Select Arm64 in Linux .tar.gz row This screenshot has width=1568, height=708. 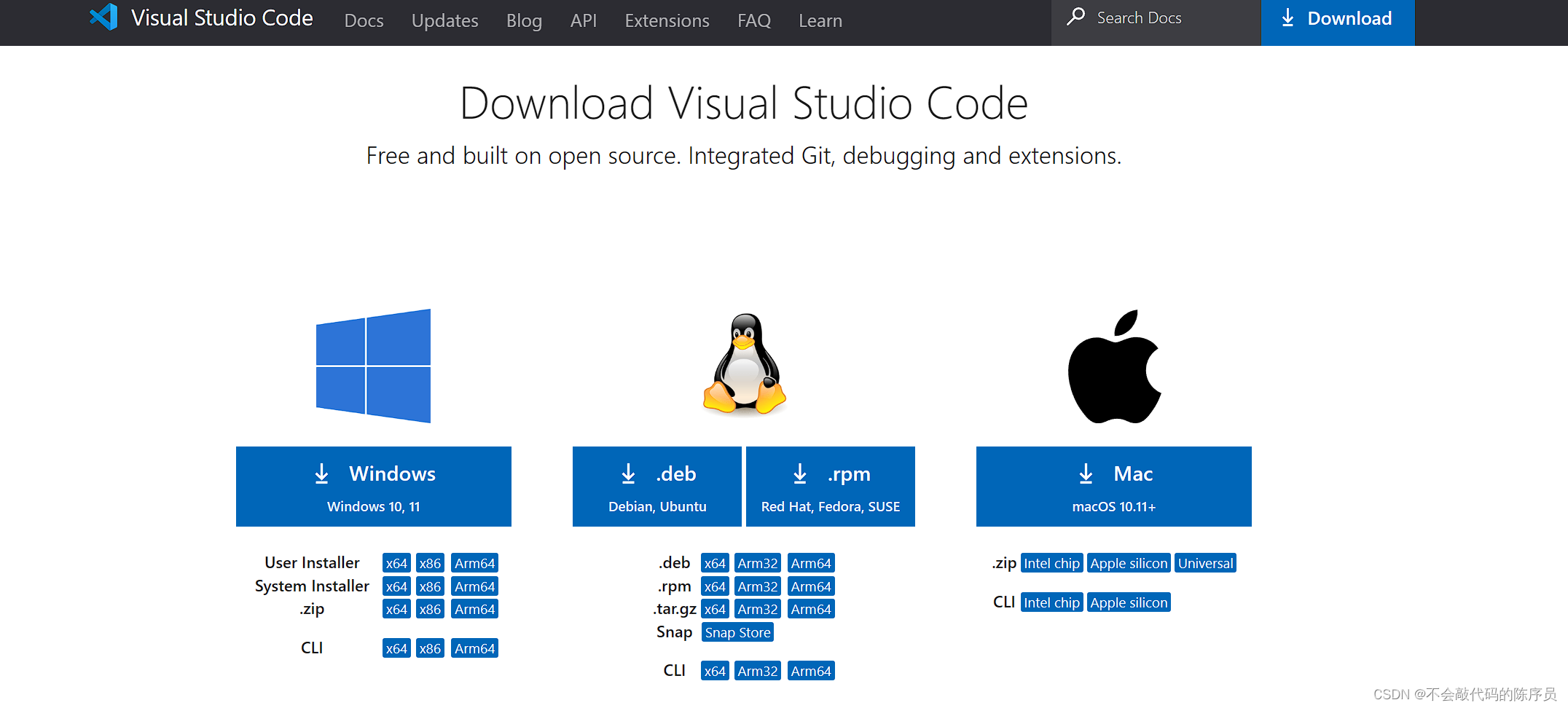811,609
